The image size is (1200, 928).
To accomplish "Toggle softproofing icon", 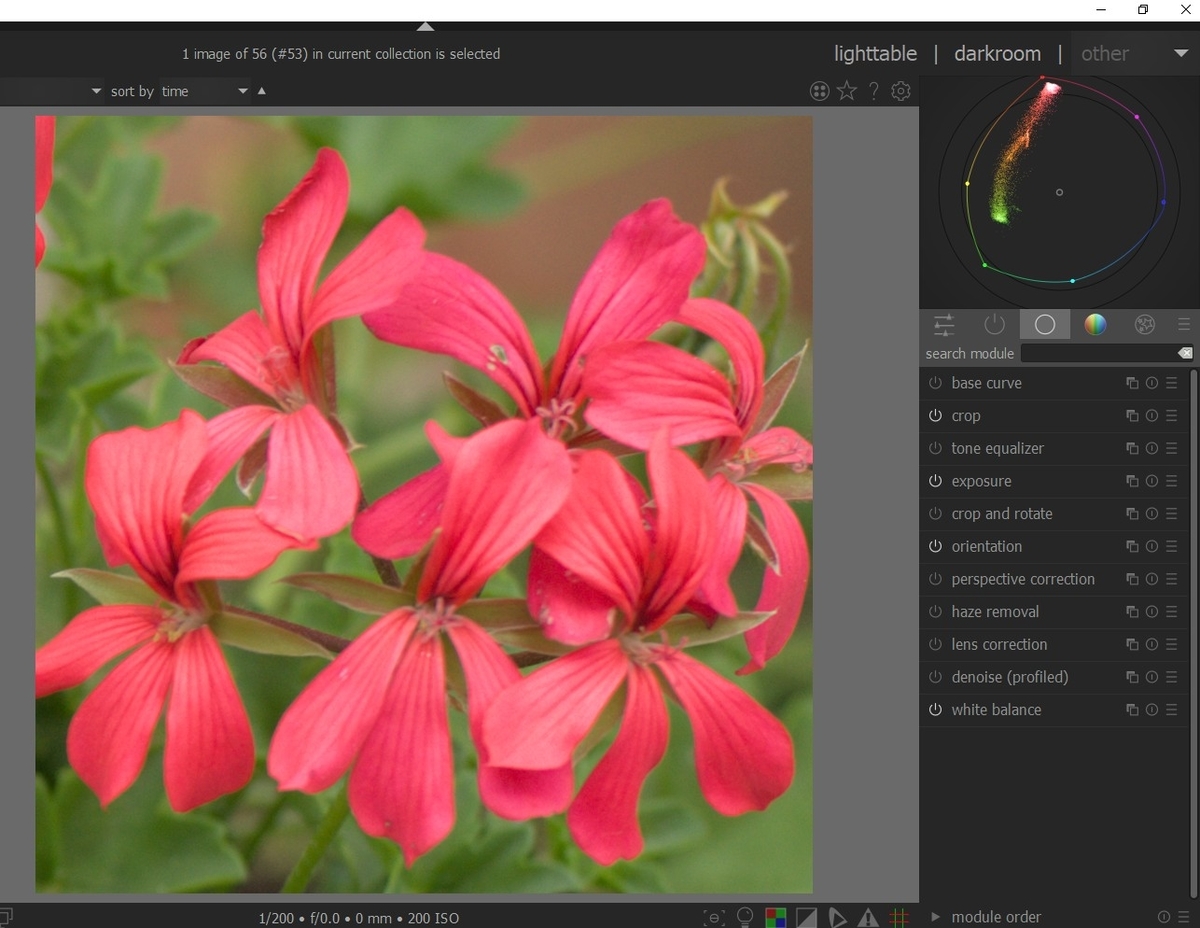I will click(837, 917).
